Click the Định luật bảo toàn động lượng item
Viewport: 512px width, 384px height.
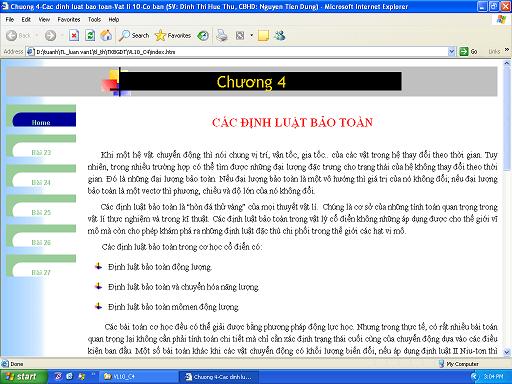160,267
